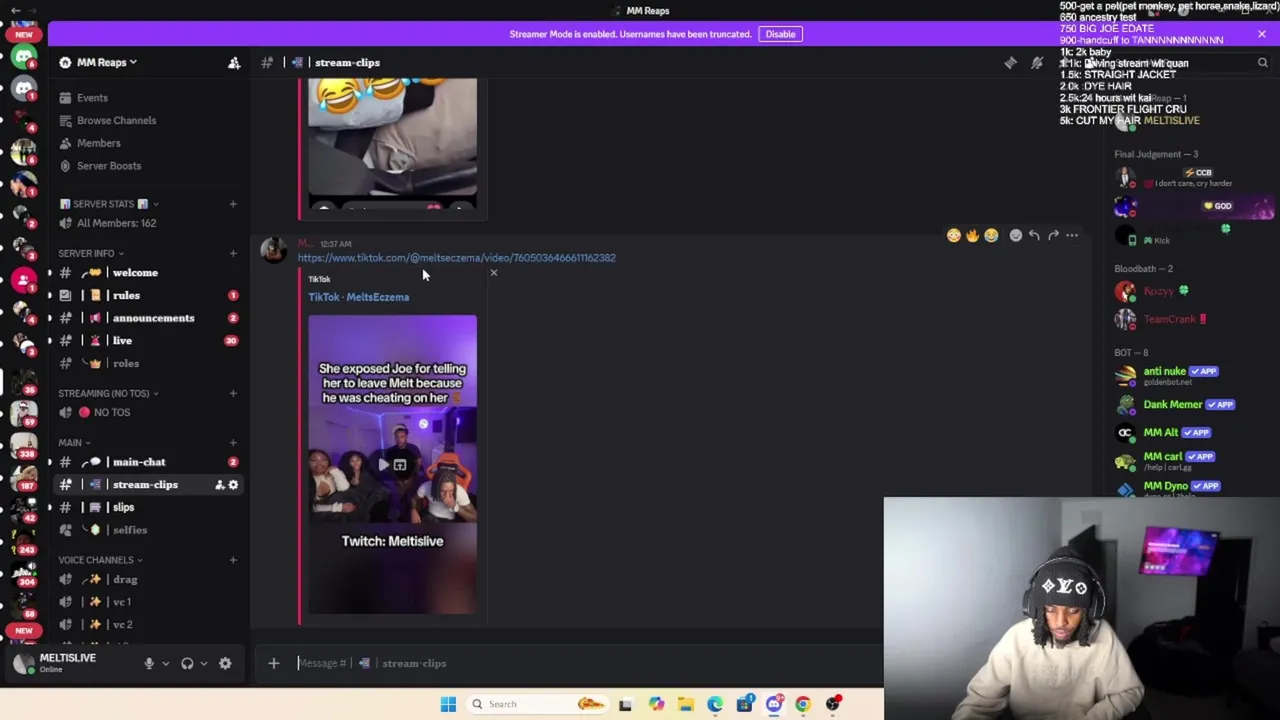This screenshot has width=1280, height=720.
Task: Collapse the STREAMING (NO TOS) category
Action: [108, 393]
